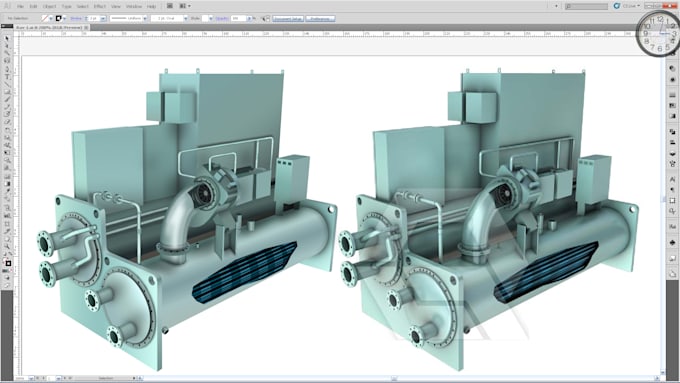The width and height of the screenshot is (680, 383).
Task: Select the Symbol Sprayer tool
Action: (x=7, y=207)
